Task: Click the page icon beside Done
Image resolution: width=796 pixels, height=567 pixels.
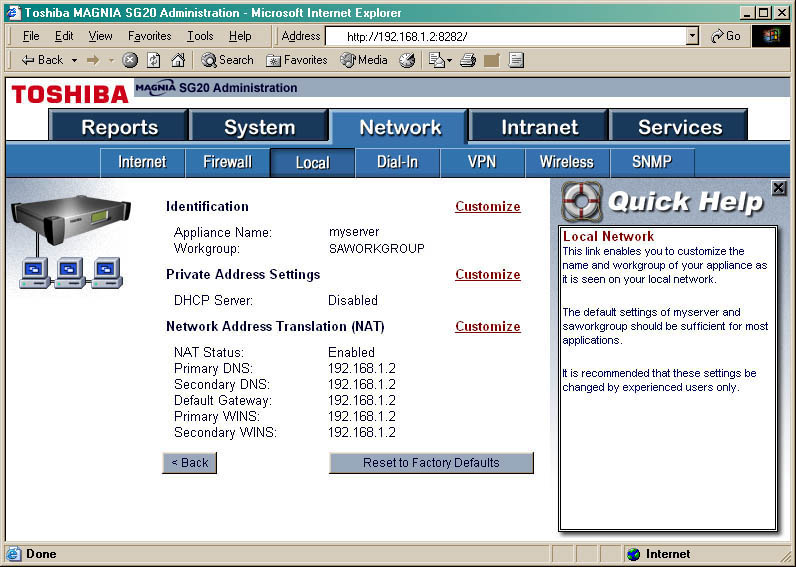Action: click(14, 554)
